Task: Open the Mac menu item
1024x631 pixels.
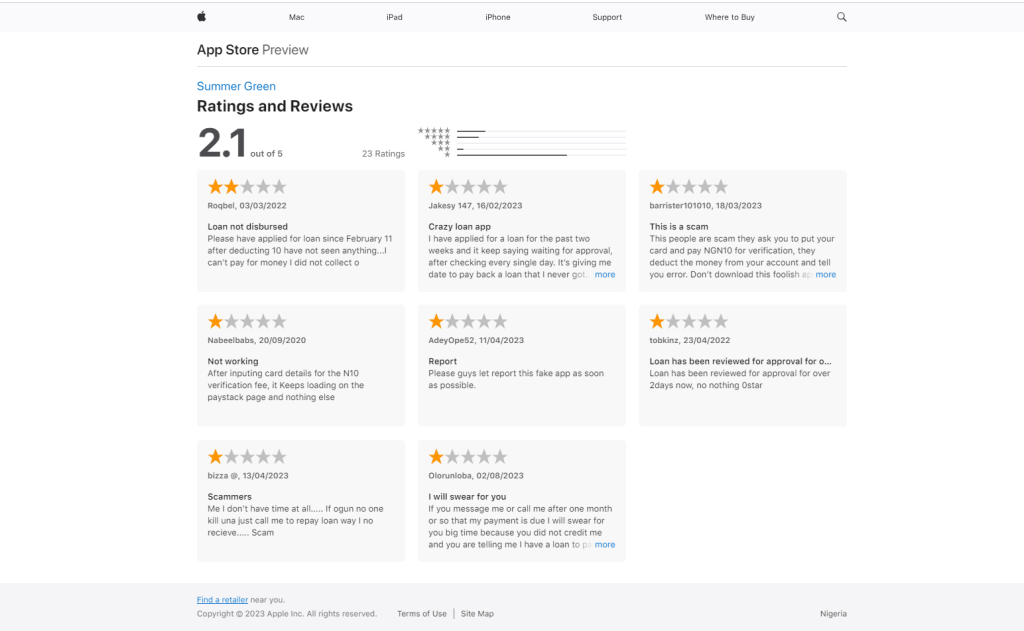Action: (296, 18)
